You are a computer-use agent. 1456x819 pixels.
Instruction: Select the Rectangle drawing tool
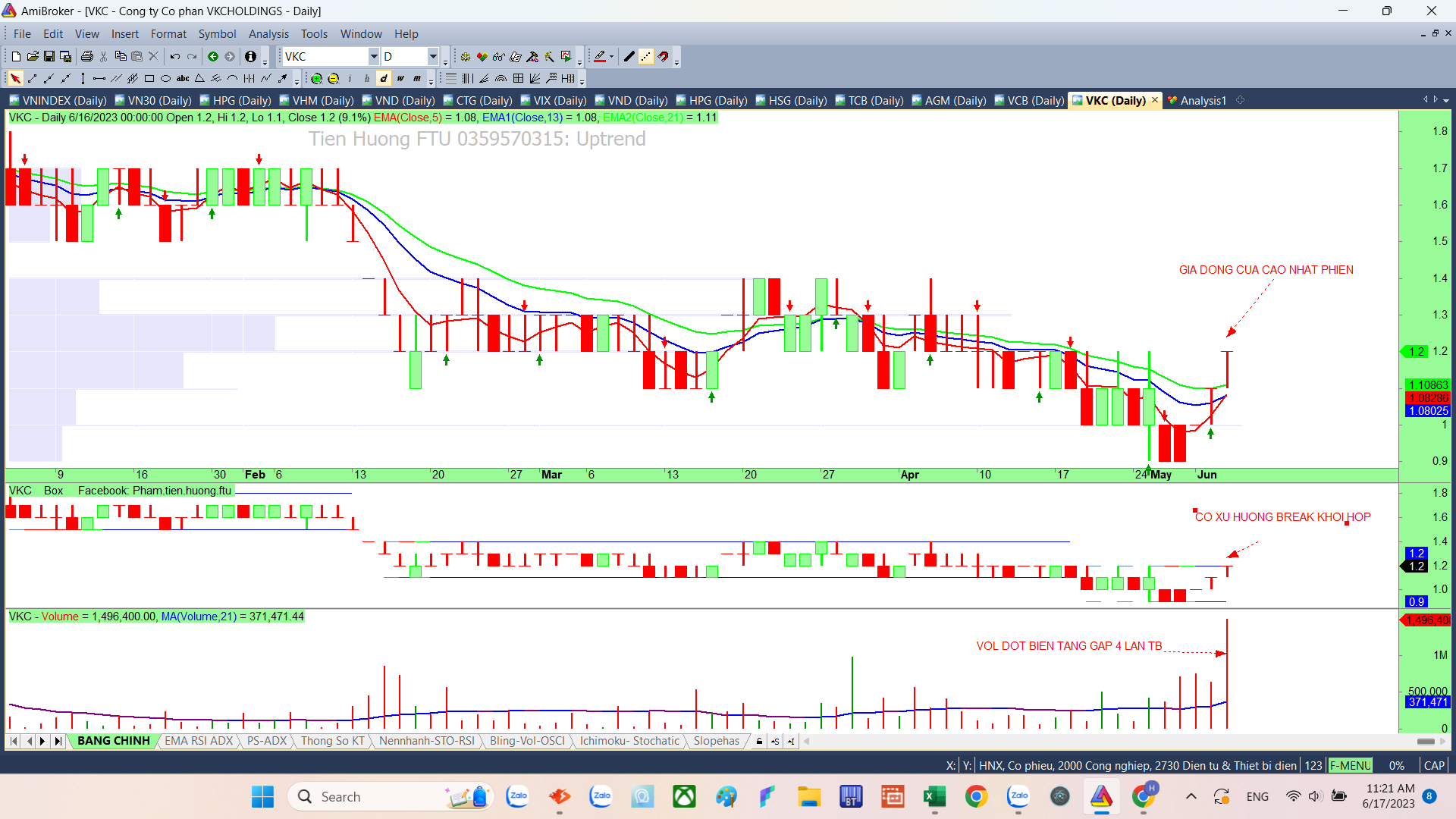(x=149, y=79)
